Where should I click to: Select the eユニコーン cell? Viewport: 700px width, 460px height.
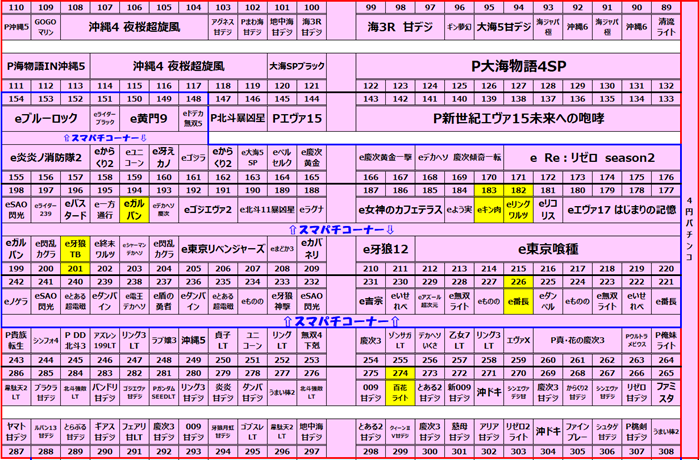point(134,158)
